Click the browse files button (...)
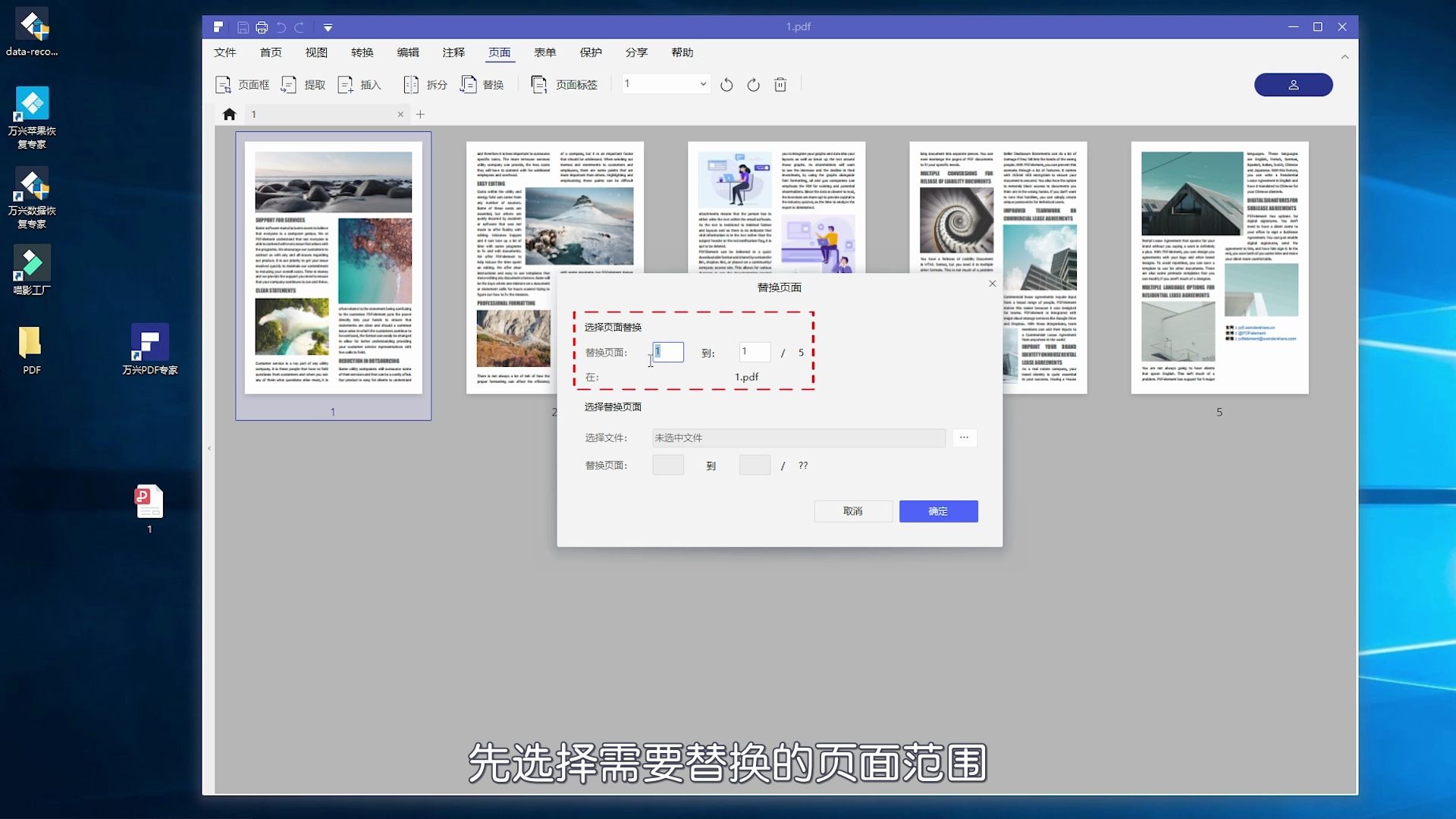The image size is (1456, 819). pyautogui.click(x=964, y=437)
